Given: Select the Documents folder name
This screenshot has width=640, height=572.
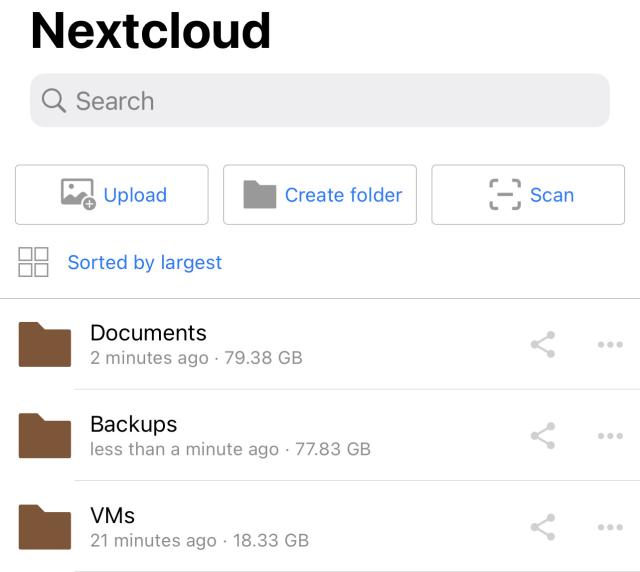Looking at the screenshot, I should pos(148,333).
